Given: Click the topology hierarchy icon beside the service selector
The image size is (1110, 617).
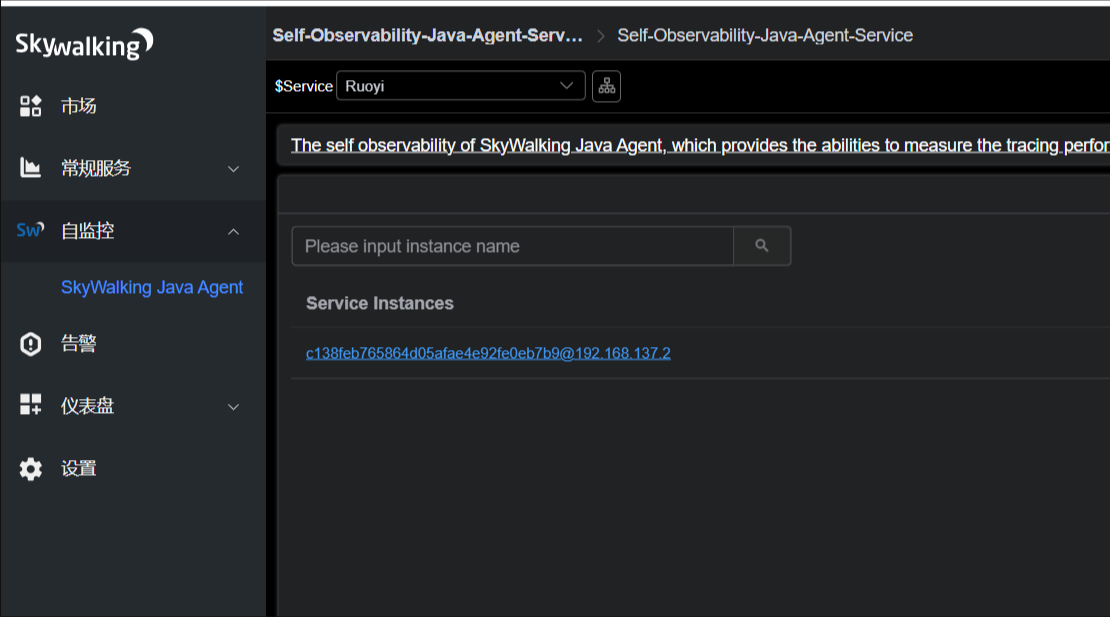Looking at the screenshot, I should (607, 86).
